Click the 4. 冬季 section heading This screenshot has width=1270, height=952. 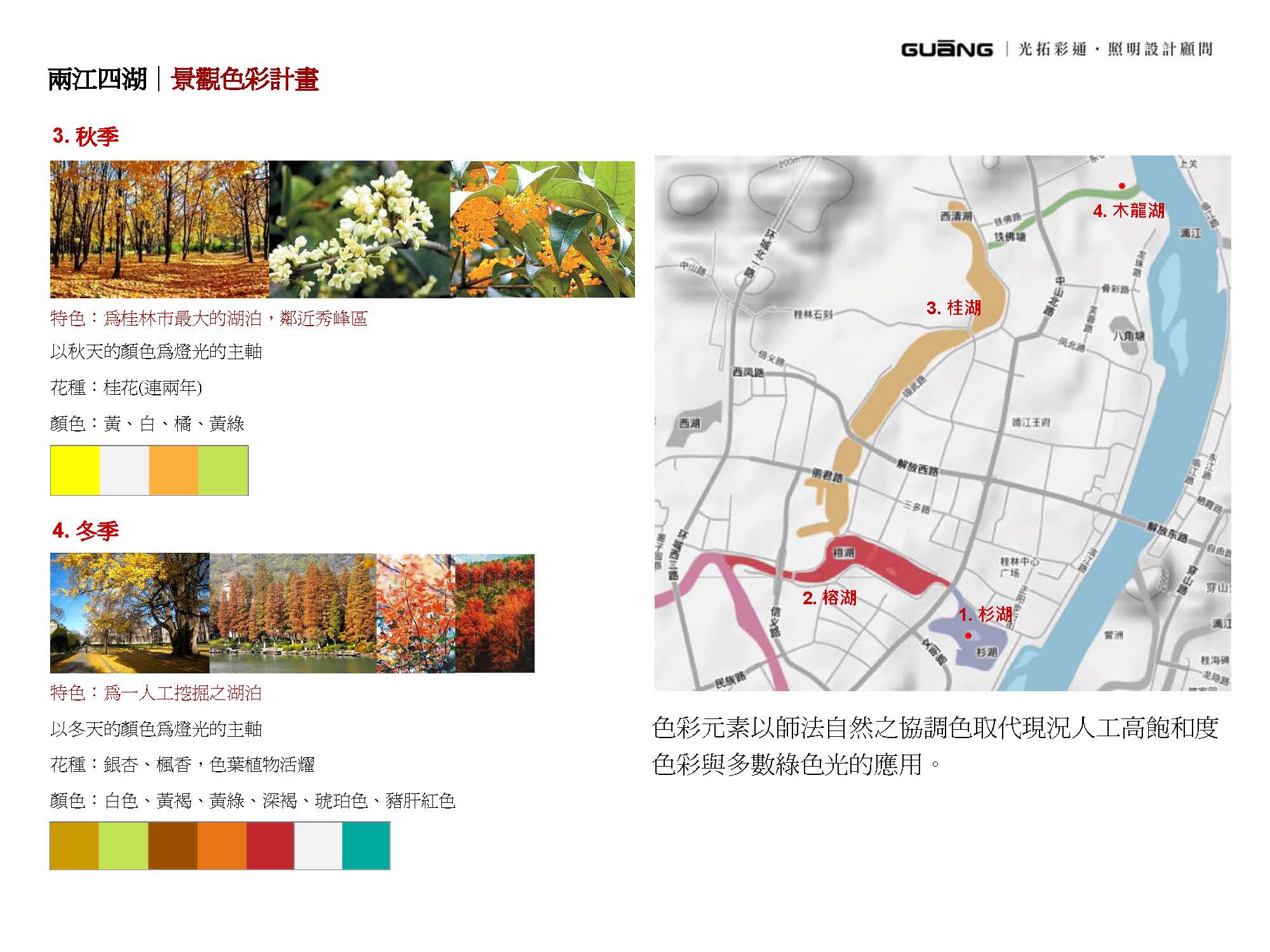(x=86, y=531)
